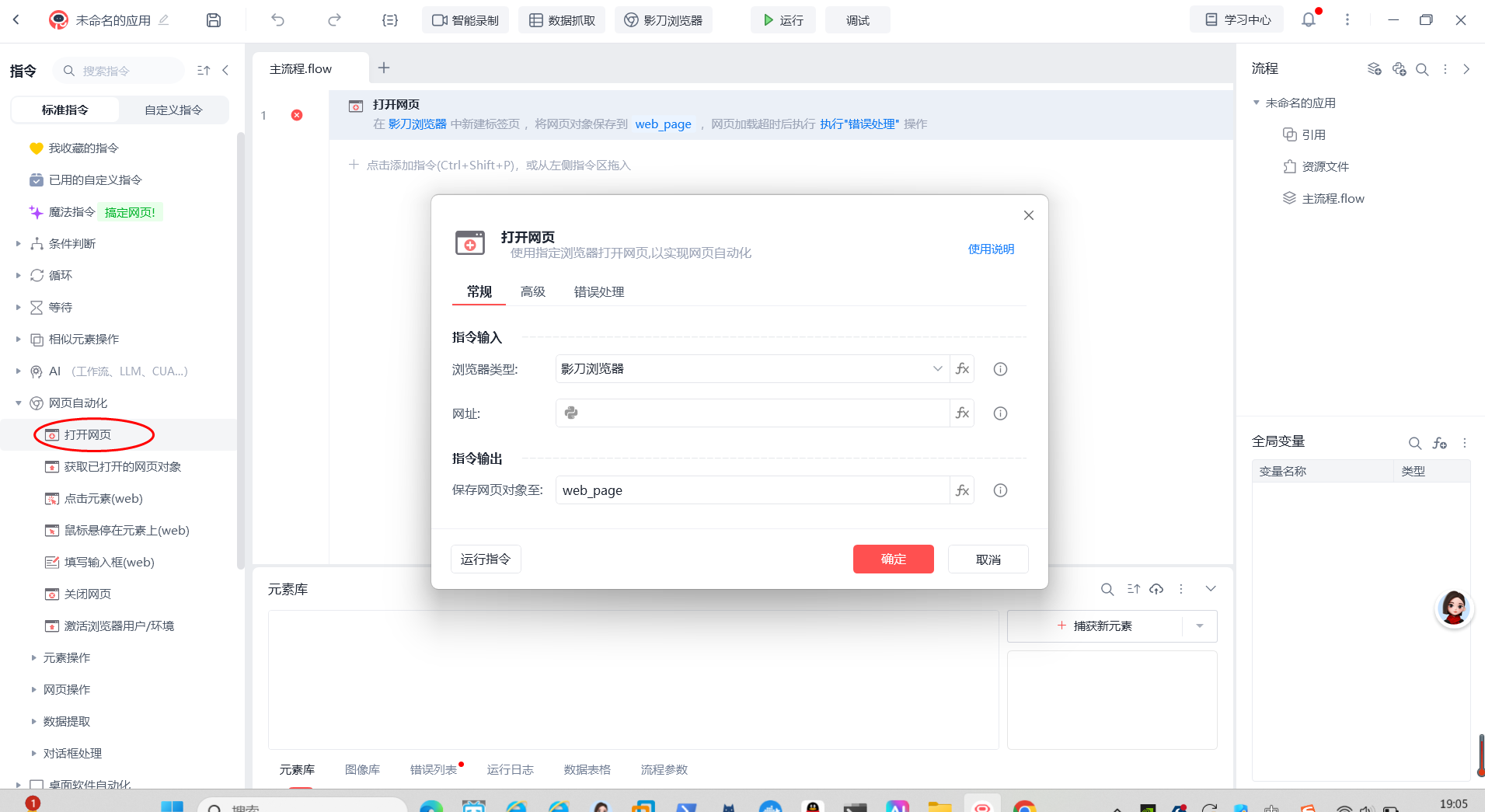Screen dimensions: 1485x812
Task: Click the redo arrow icon
Action: pos(334,20)
